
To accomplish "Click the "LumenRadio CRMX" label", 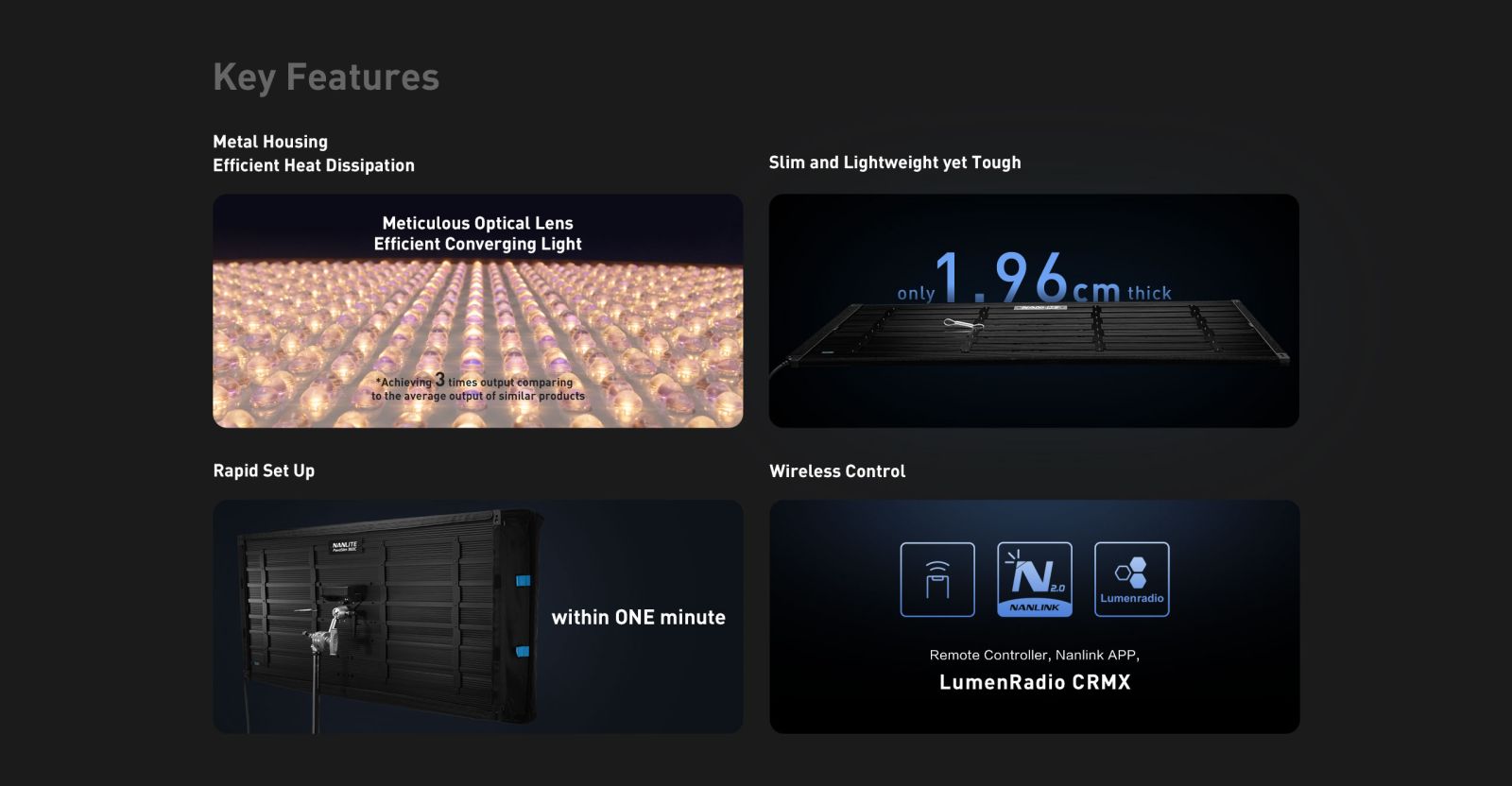I will pos(1035,682).
